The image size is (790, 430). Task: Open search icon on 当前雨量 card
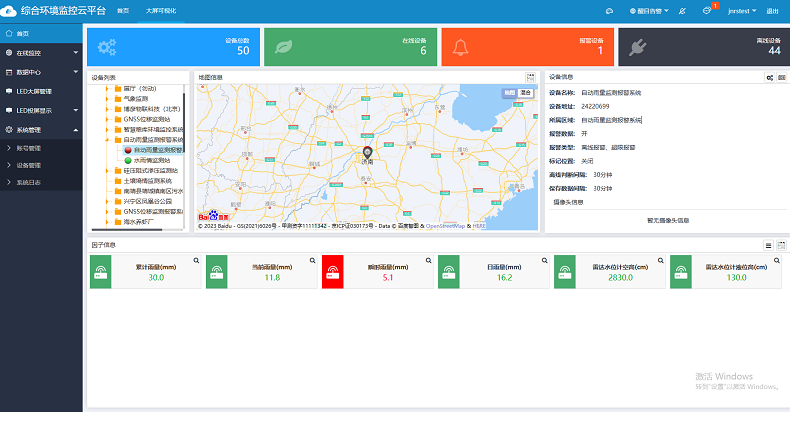coord(312,261)
